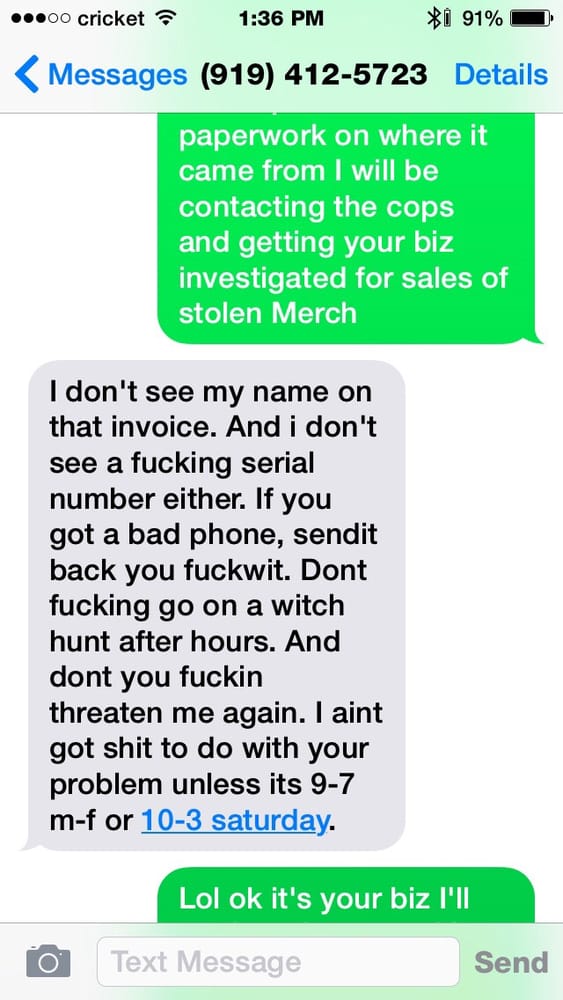The height and width of the screenshot is (1000, 563).
Task: Focus the Text Message input field
Action: pos(278,962)
